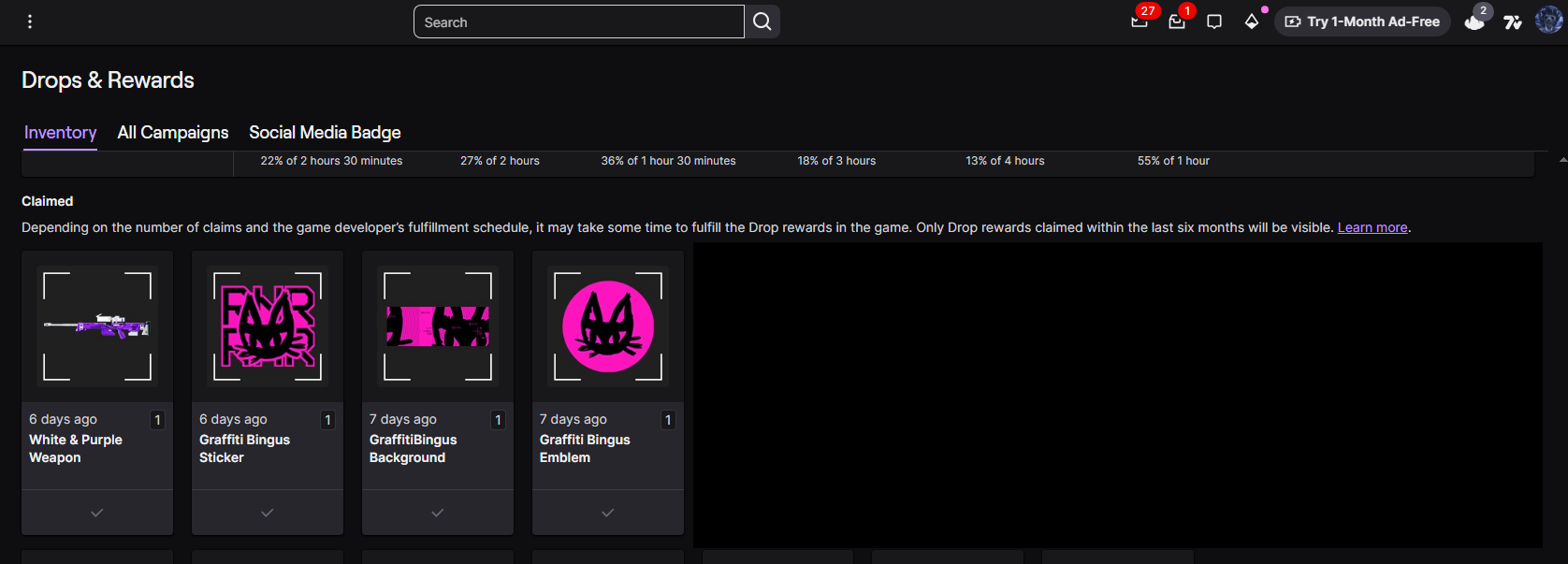Screen dimensions: 1568x564
Task: Follow the Learn more link
Action: click(x=1372, y=227)
